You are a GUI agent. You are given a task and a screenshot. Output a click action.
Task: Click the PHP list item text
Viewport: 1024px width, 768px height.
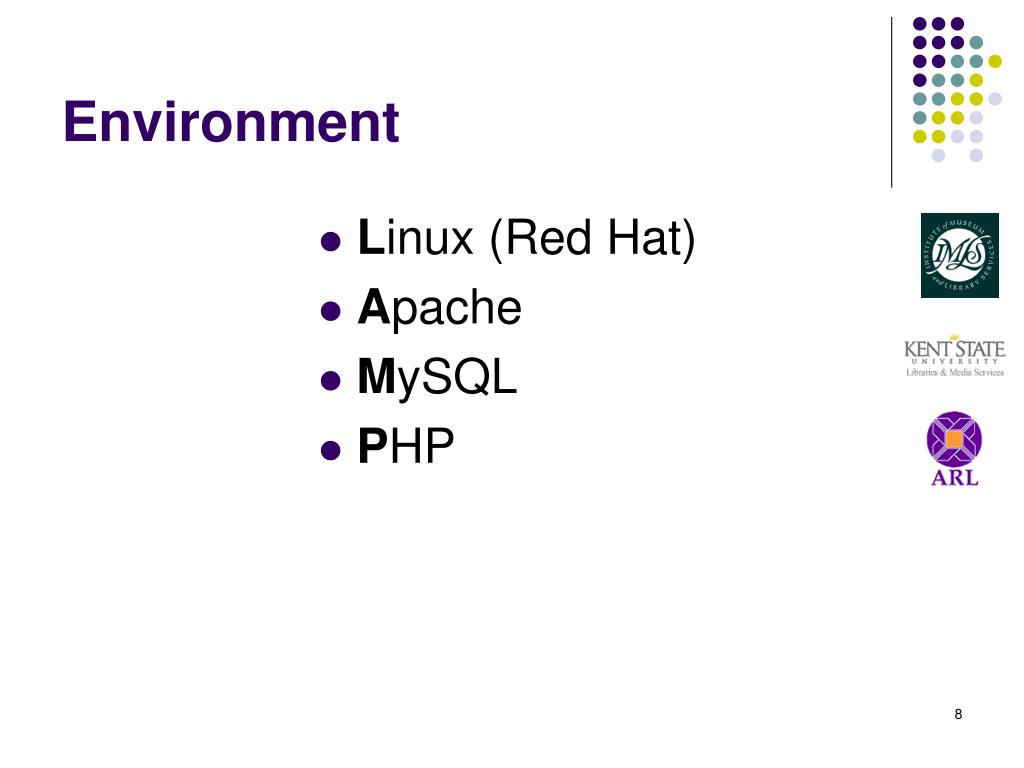point(406,447)
